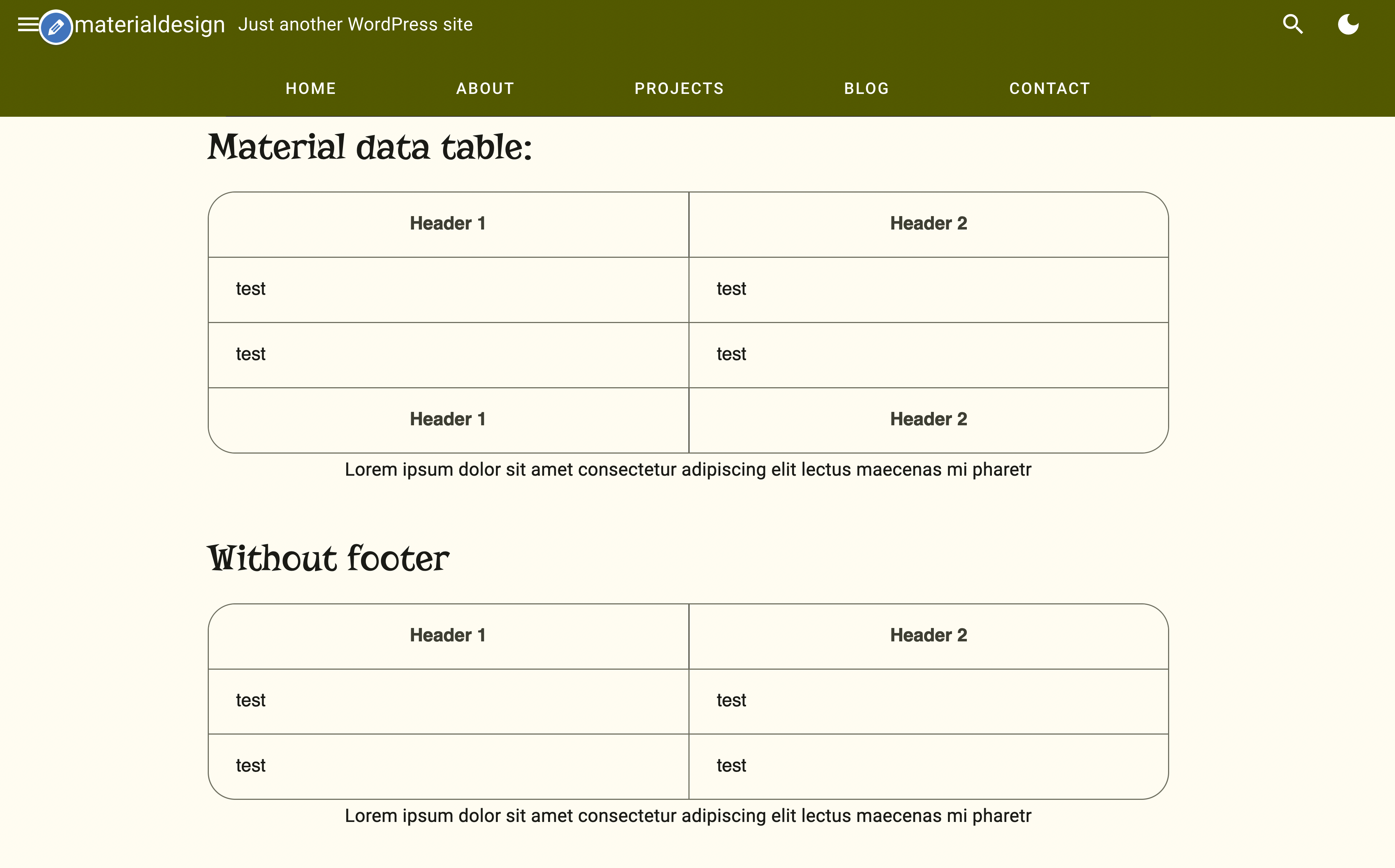Click the footer Header 1 cell

pyautogui.click(x=448, y=419)
